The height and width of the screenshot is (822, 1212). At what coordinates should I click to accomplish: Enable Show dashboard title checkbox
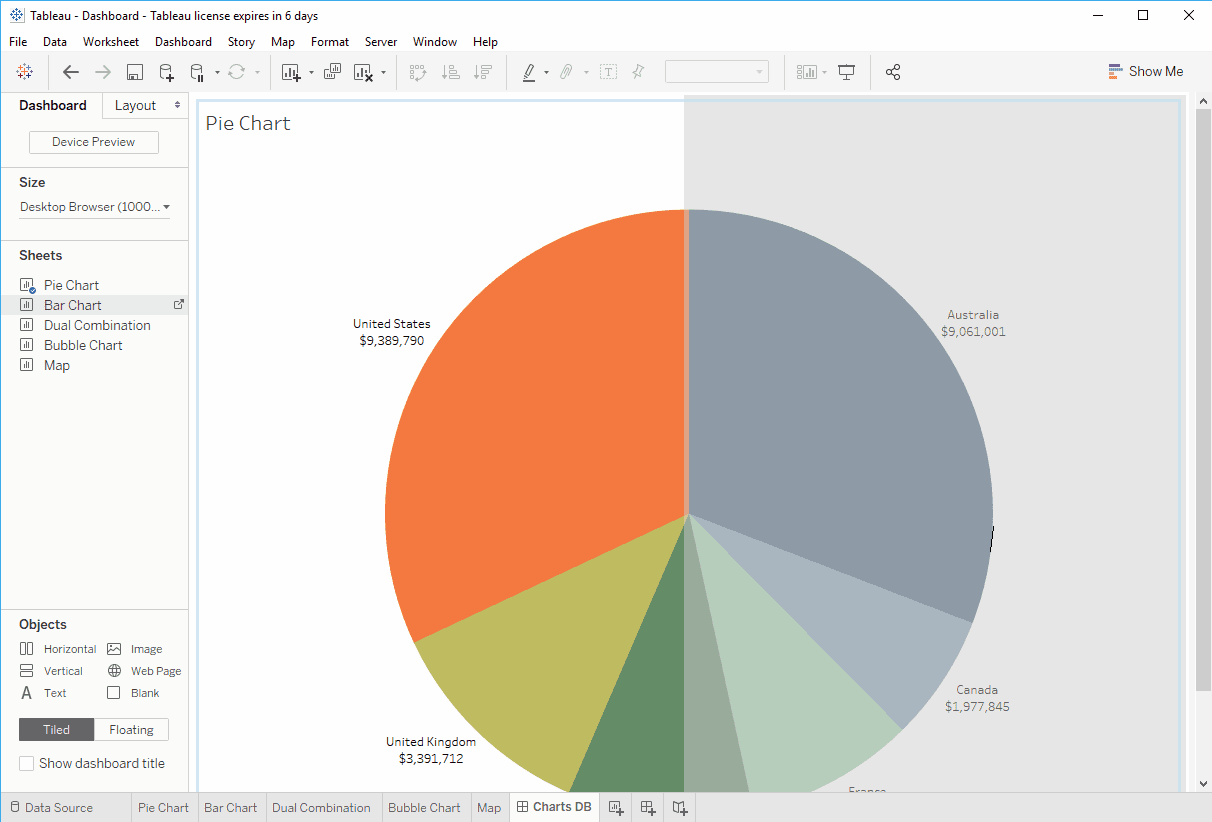click(27, 763)
